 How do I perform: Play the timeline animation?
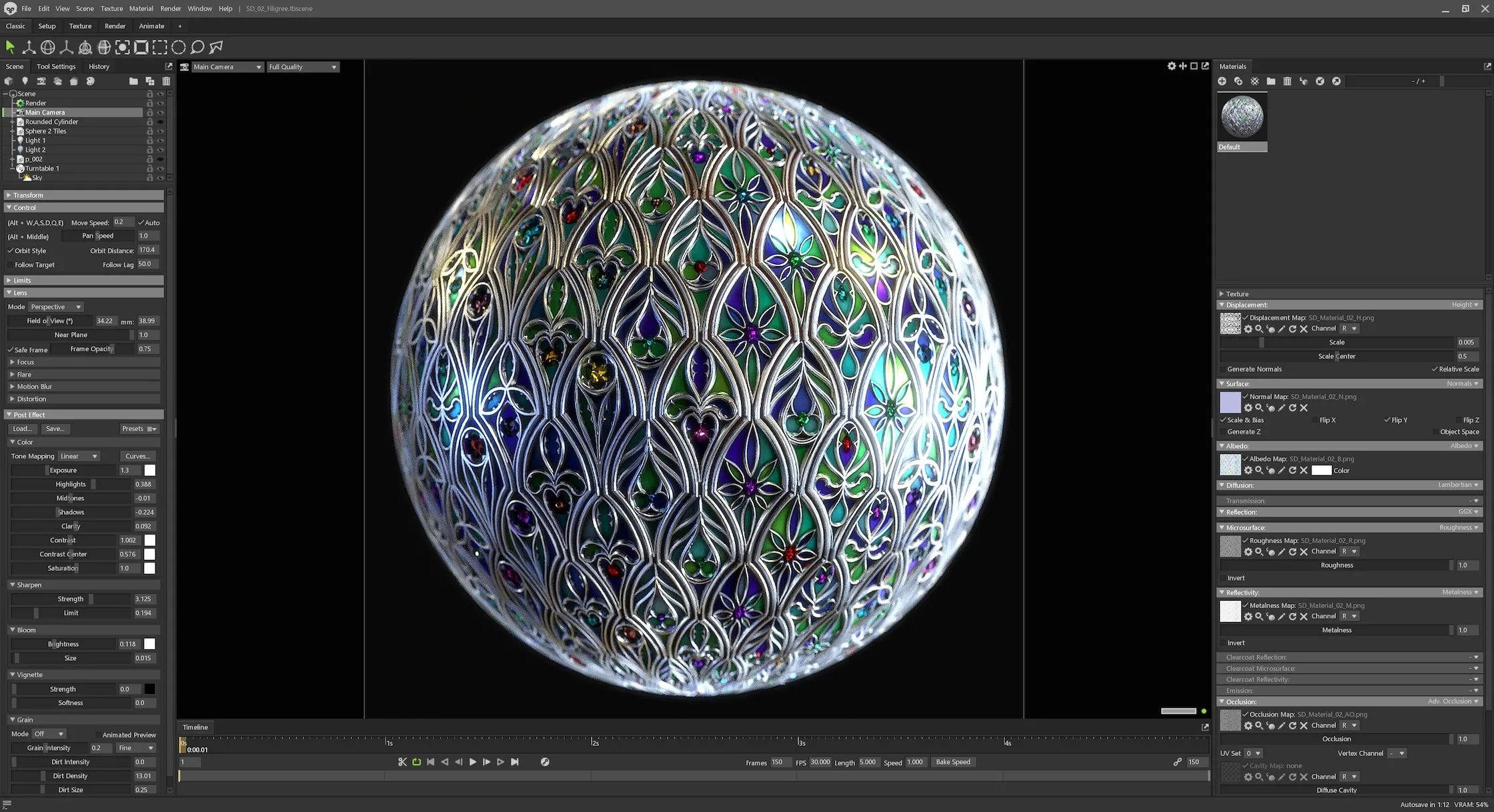click(x=473, y=762)
